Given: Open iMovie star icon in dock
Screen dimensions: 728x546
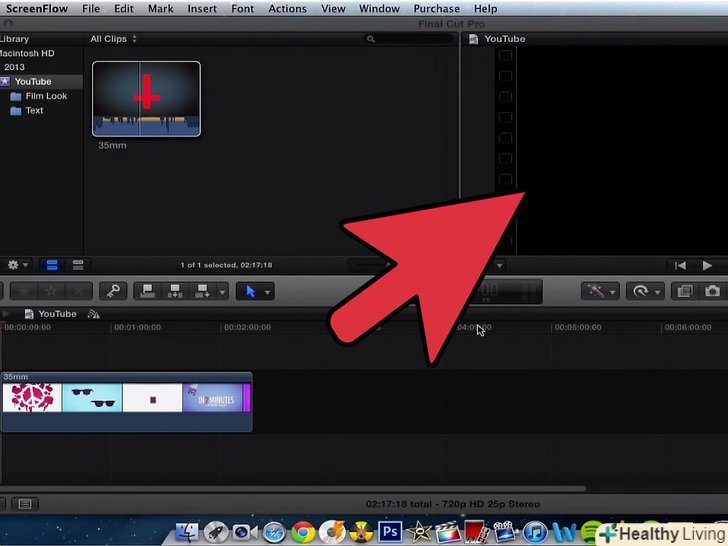Looking at the screenshot, I should [x=419, y=532].
